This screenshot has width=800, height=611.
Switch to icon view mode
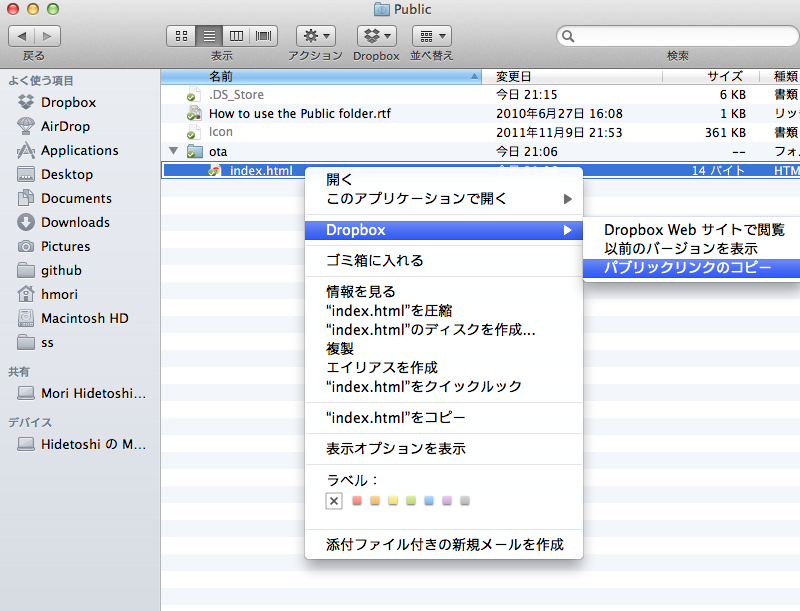181,36
